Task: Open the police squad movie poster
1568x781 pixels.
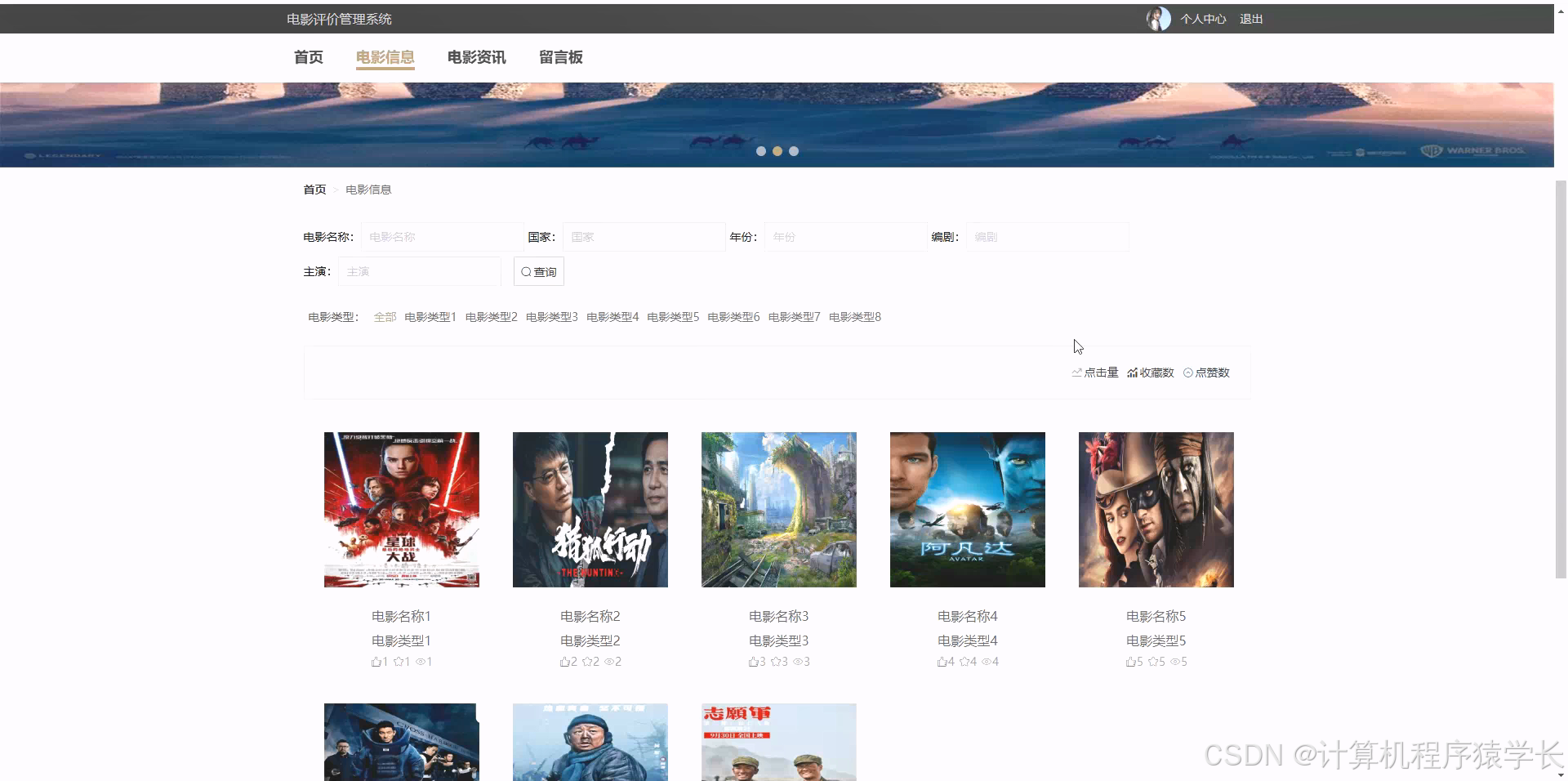Action: pyautogui.click(x=402, y=742)
